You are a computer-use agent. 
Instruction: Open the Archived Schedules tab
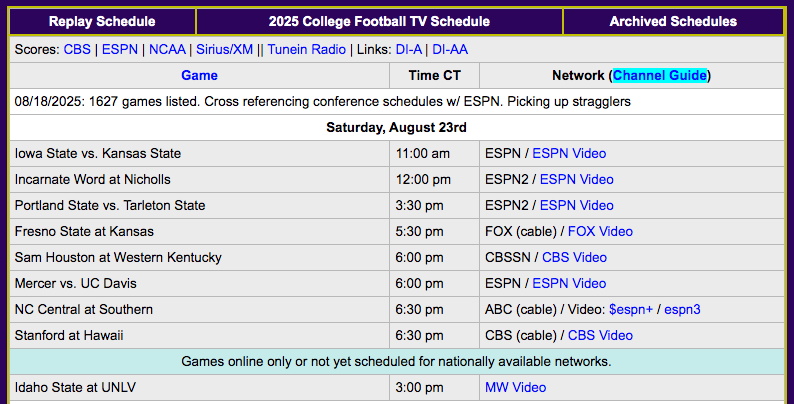click(x=673, y=21)
